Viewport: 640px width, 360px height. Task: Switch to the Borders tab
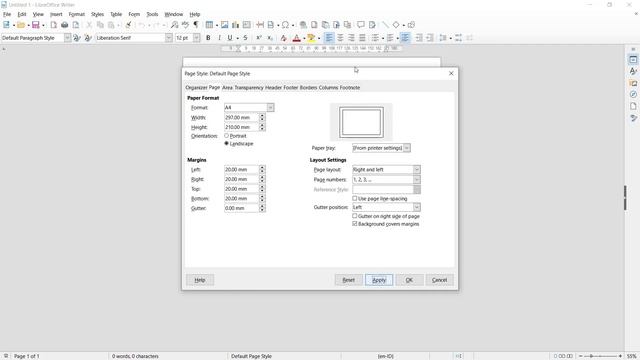point(308,87)
